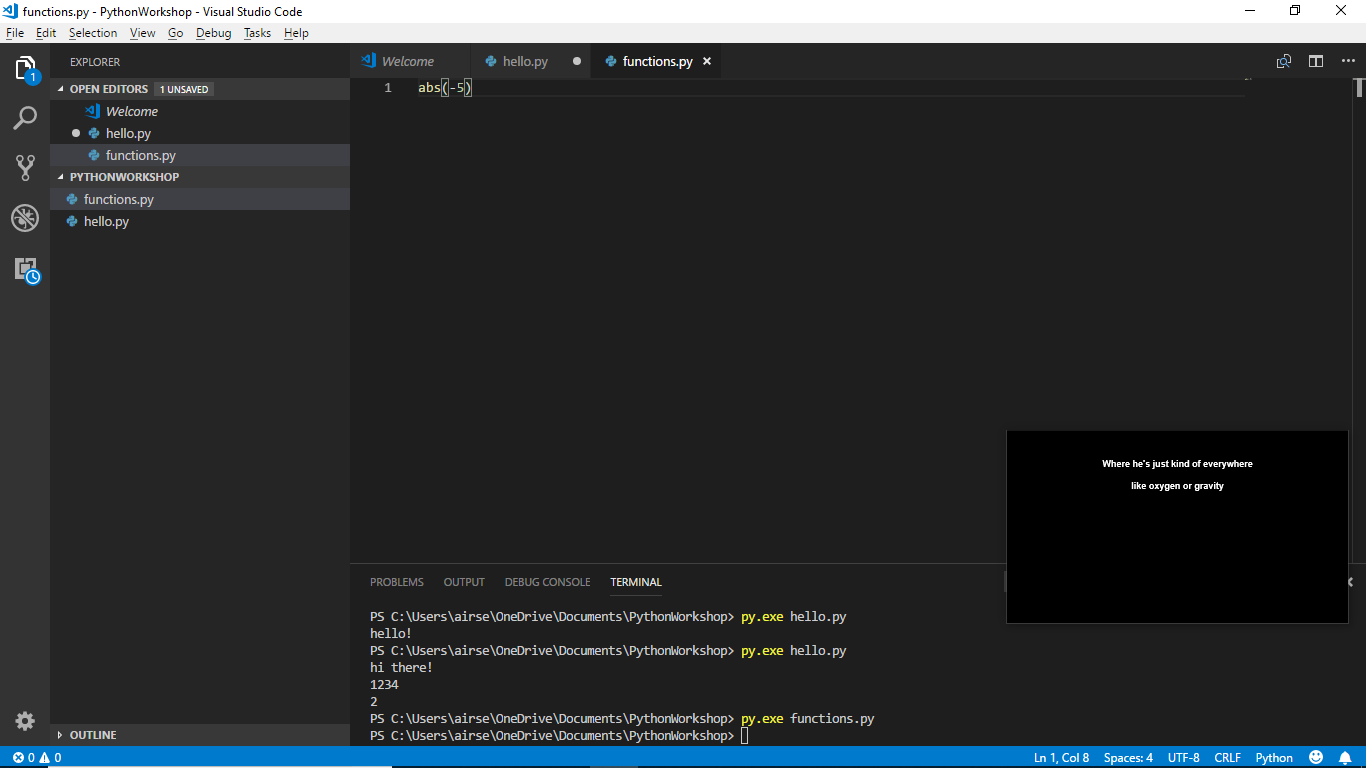This screenshot has height=768, width=1366.
Task: Change the language mode from Python
Action: (x=1274, y=758)
